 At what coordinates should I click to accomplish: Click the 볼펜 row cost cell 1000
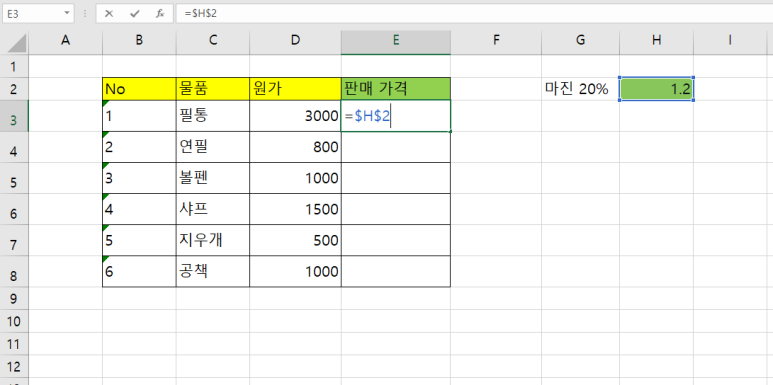pyautogui.click(x=295, y=178)
